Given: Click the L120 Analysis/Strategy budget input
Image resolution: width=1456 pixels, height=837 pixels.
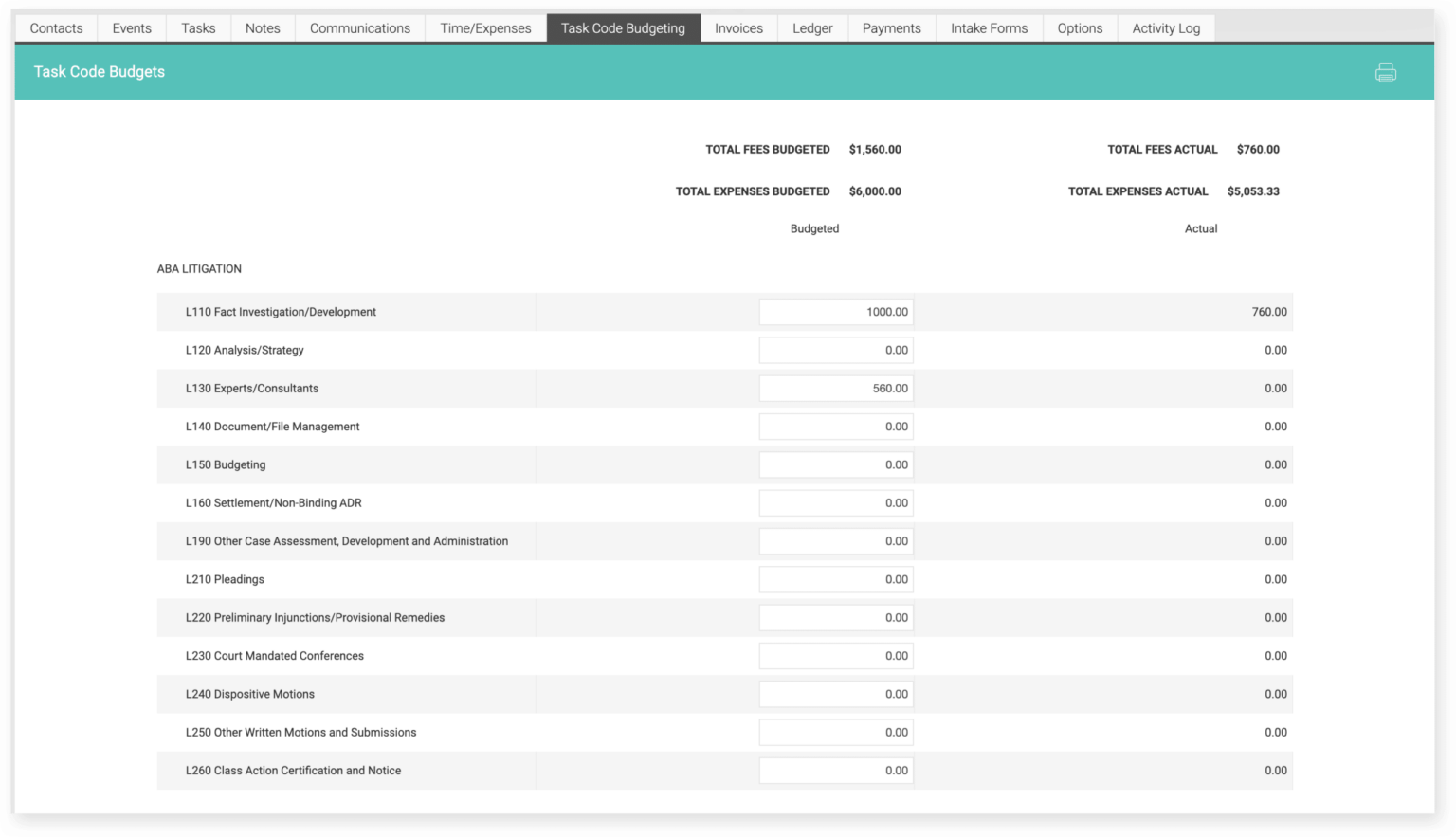Looking at the screenshot, I should [835, 350].
